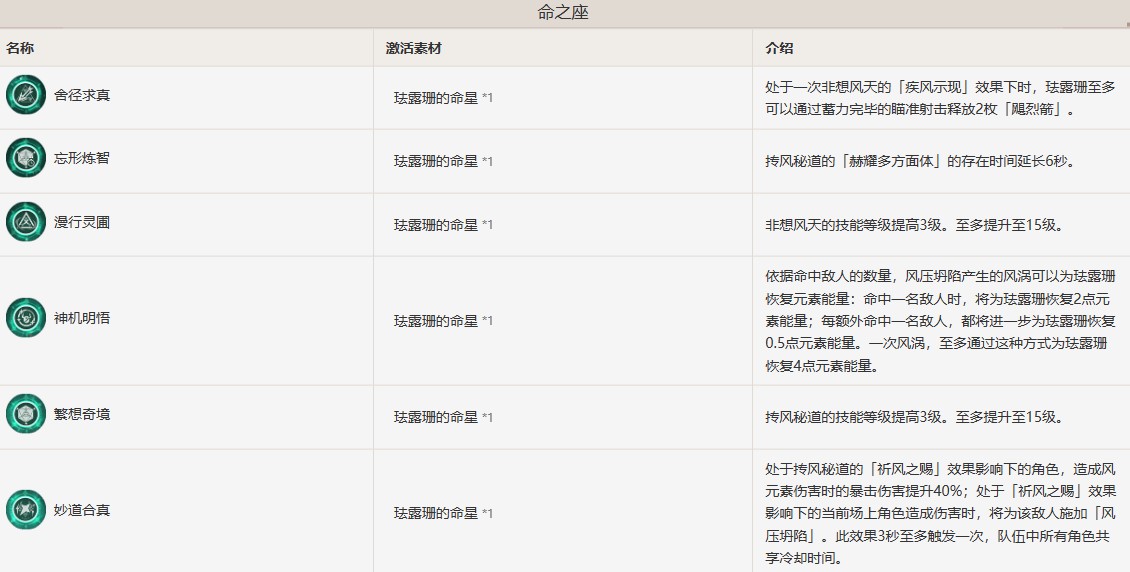Viewport: 1130px width, 572px height.
Task: Click the 激活素材 column header
Action: [x=414, y=48]
